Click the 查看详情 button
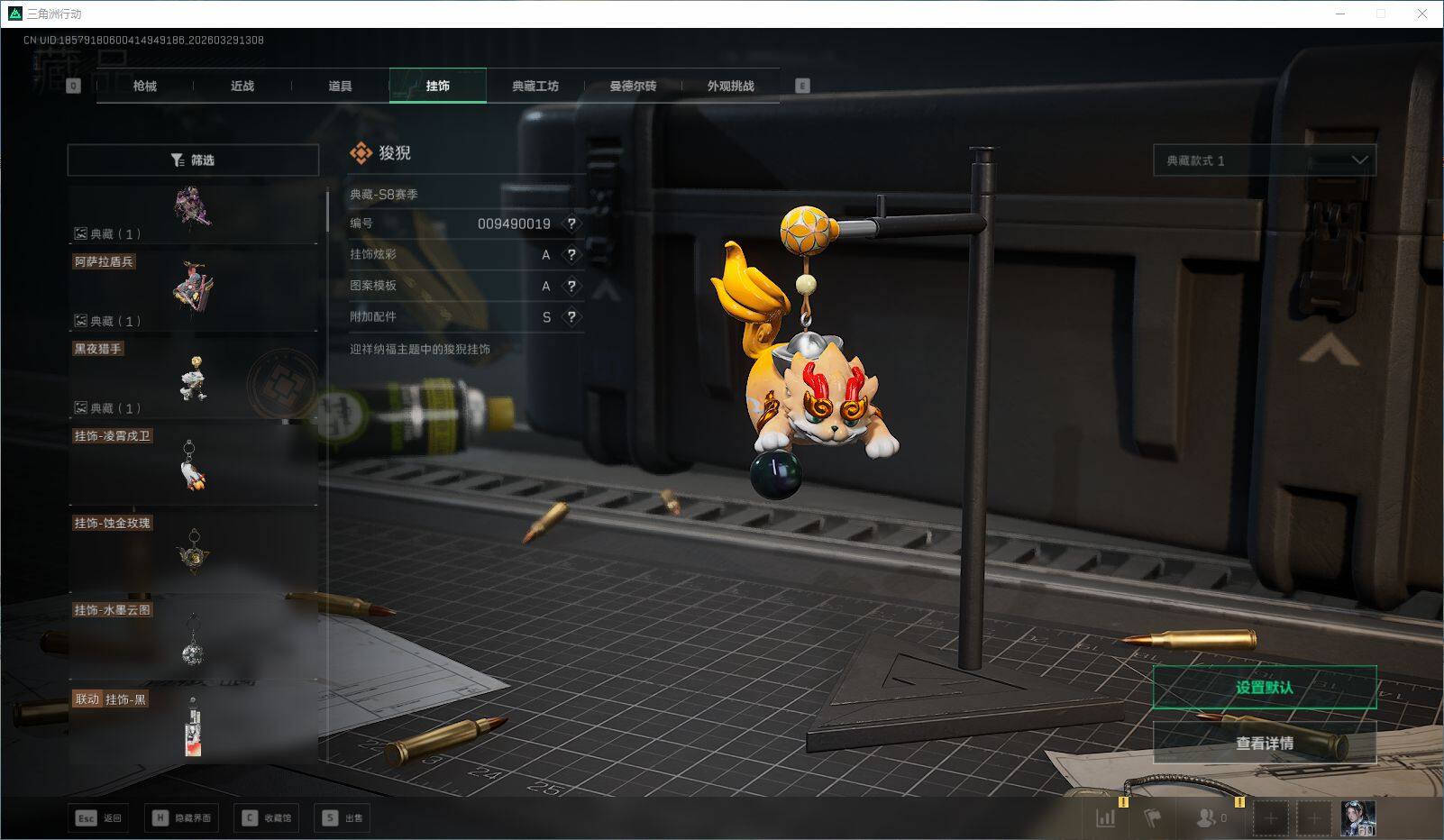 pyautogui.click(x=1265, y=744)
